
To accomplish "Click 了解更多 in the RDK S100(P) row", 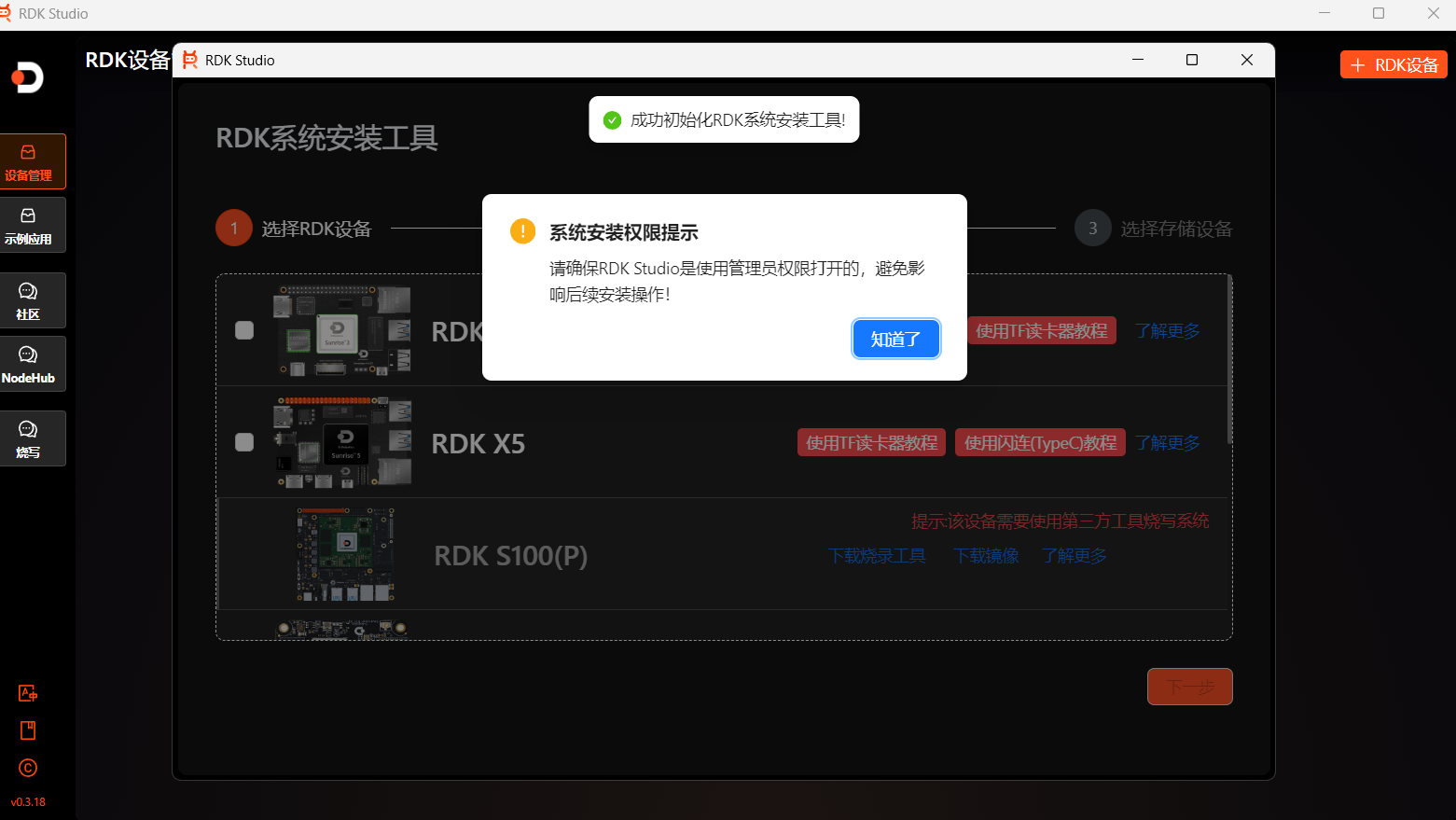I will (x=1075, y=556).
